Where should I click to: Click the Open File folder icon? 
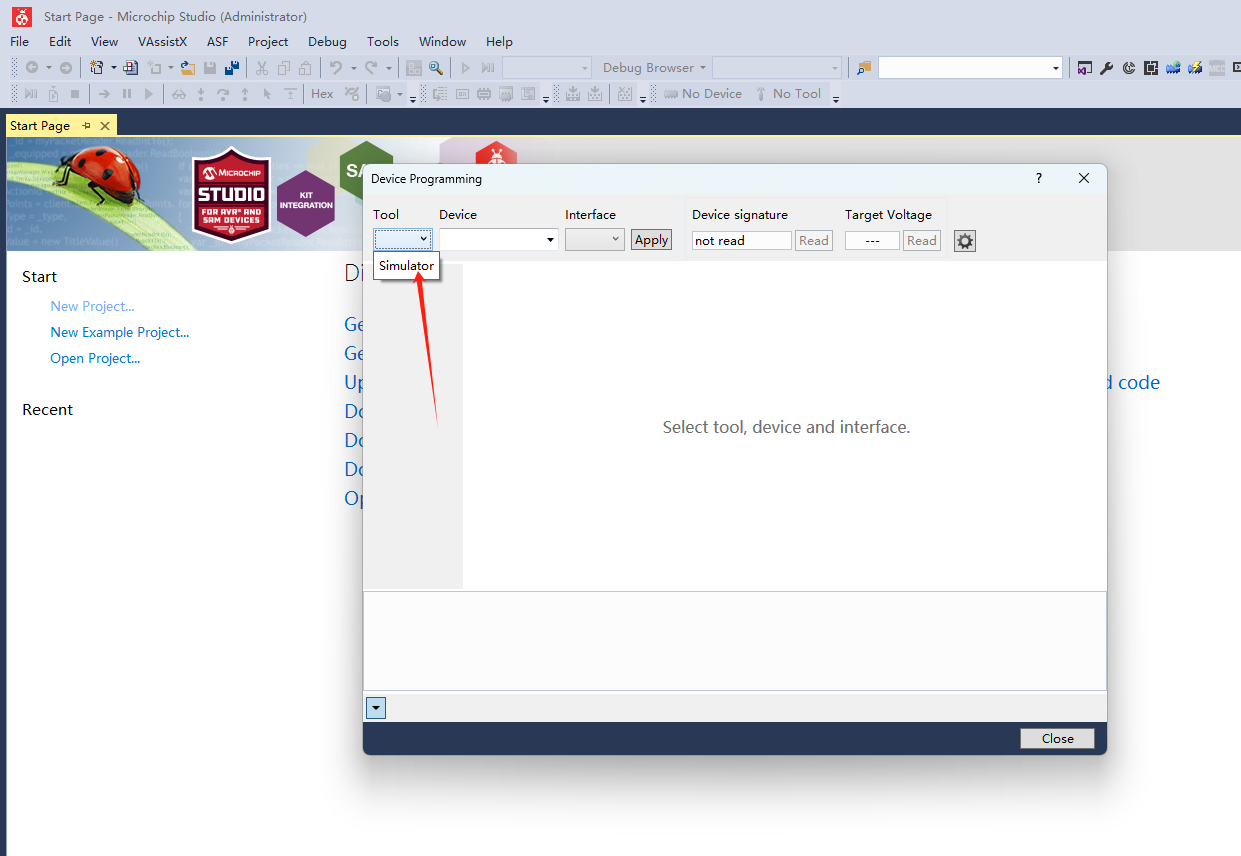pos(188,68)
